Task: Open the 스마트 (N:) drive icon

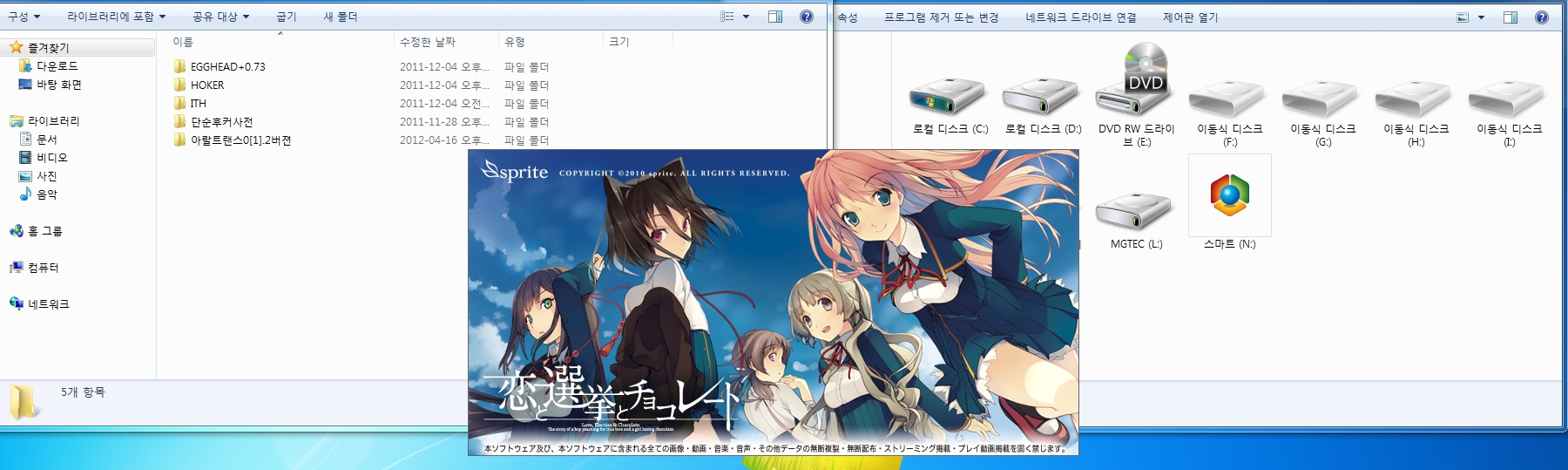Action: (1229, 196)
